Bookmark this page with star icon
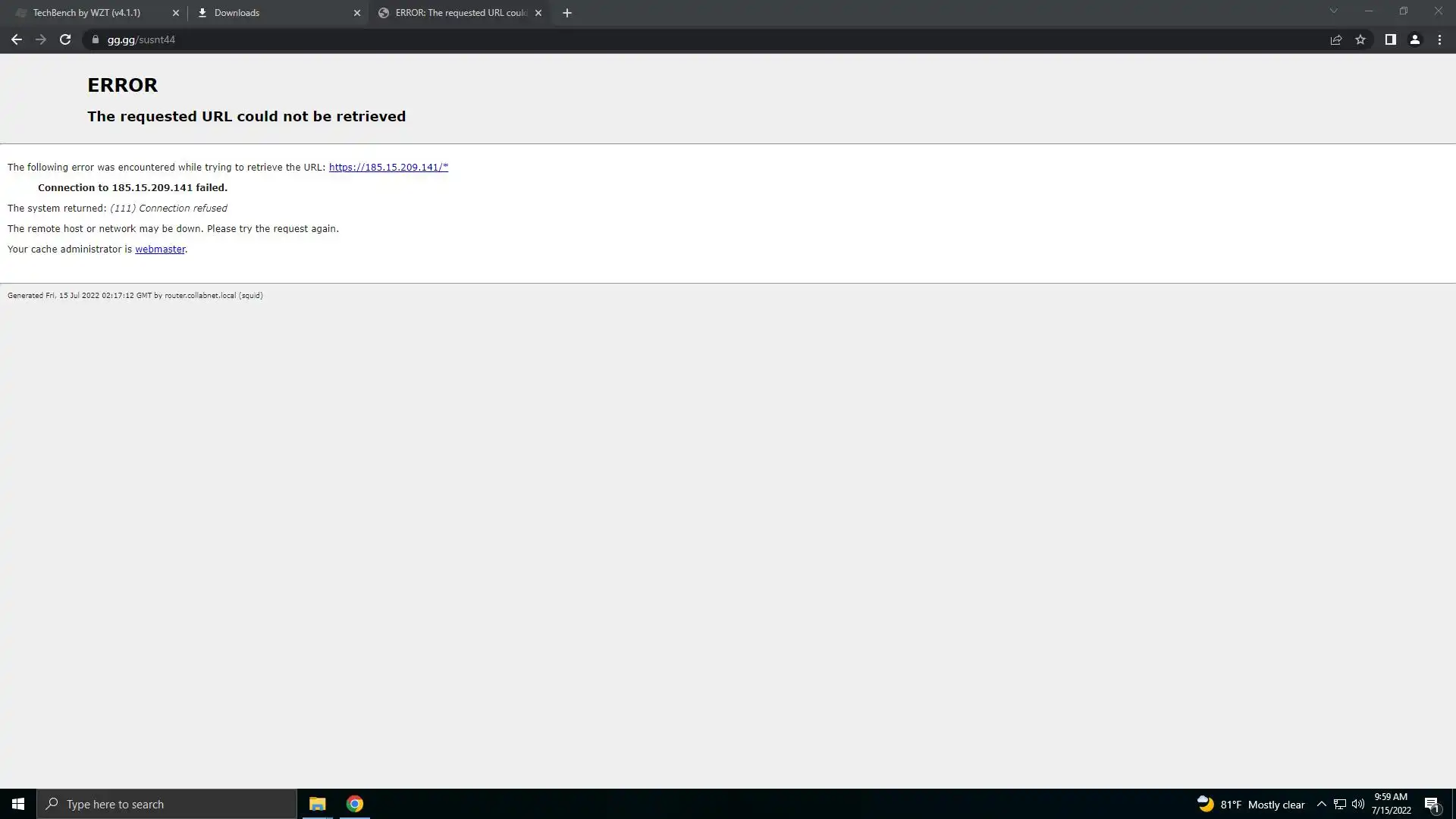The width and height of the screenshot is (1456, 819). [x=1360, y=39]
